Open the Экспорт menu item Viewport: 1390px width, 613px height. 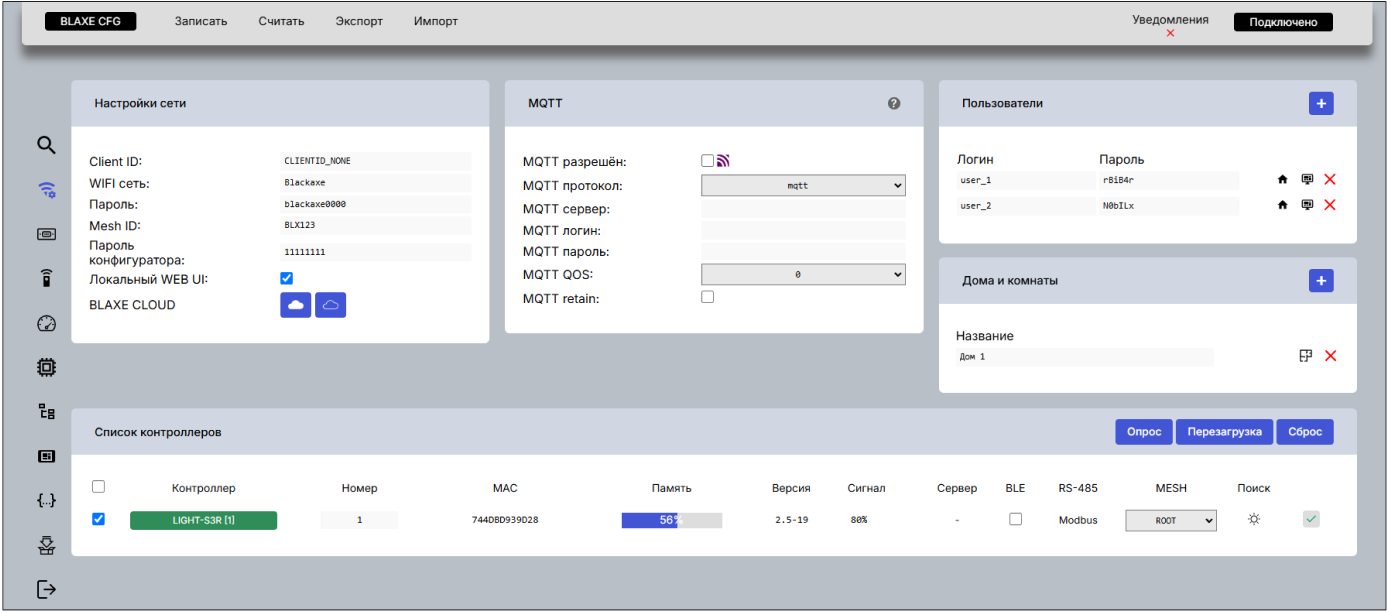click(359, 21)
